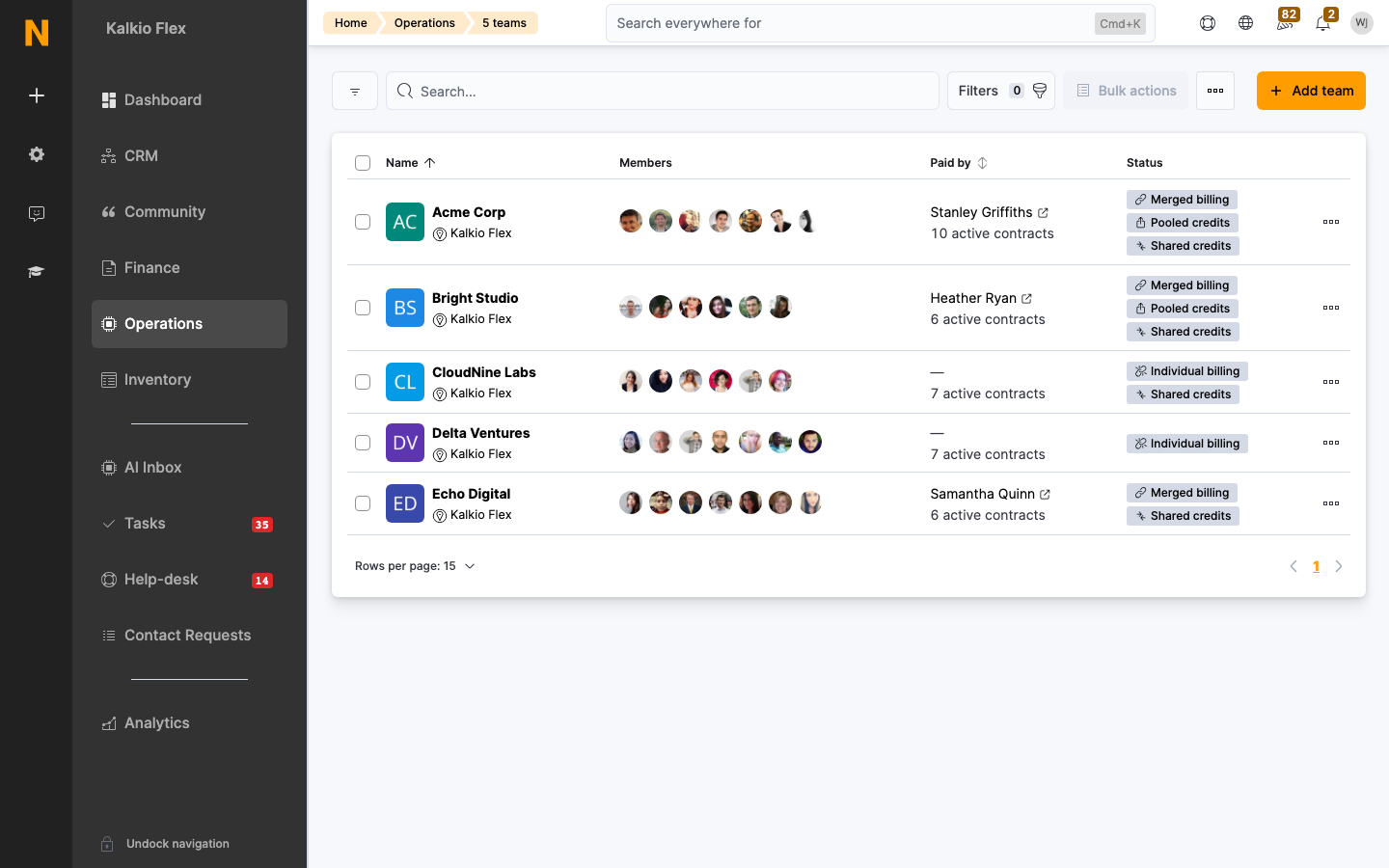The width and height of the screenshot is (1389, 868).
Task: Open external link icon next to Stanley Griffiths
Action: (1043, 212)
